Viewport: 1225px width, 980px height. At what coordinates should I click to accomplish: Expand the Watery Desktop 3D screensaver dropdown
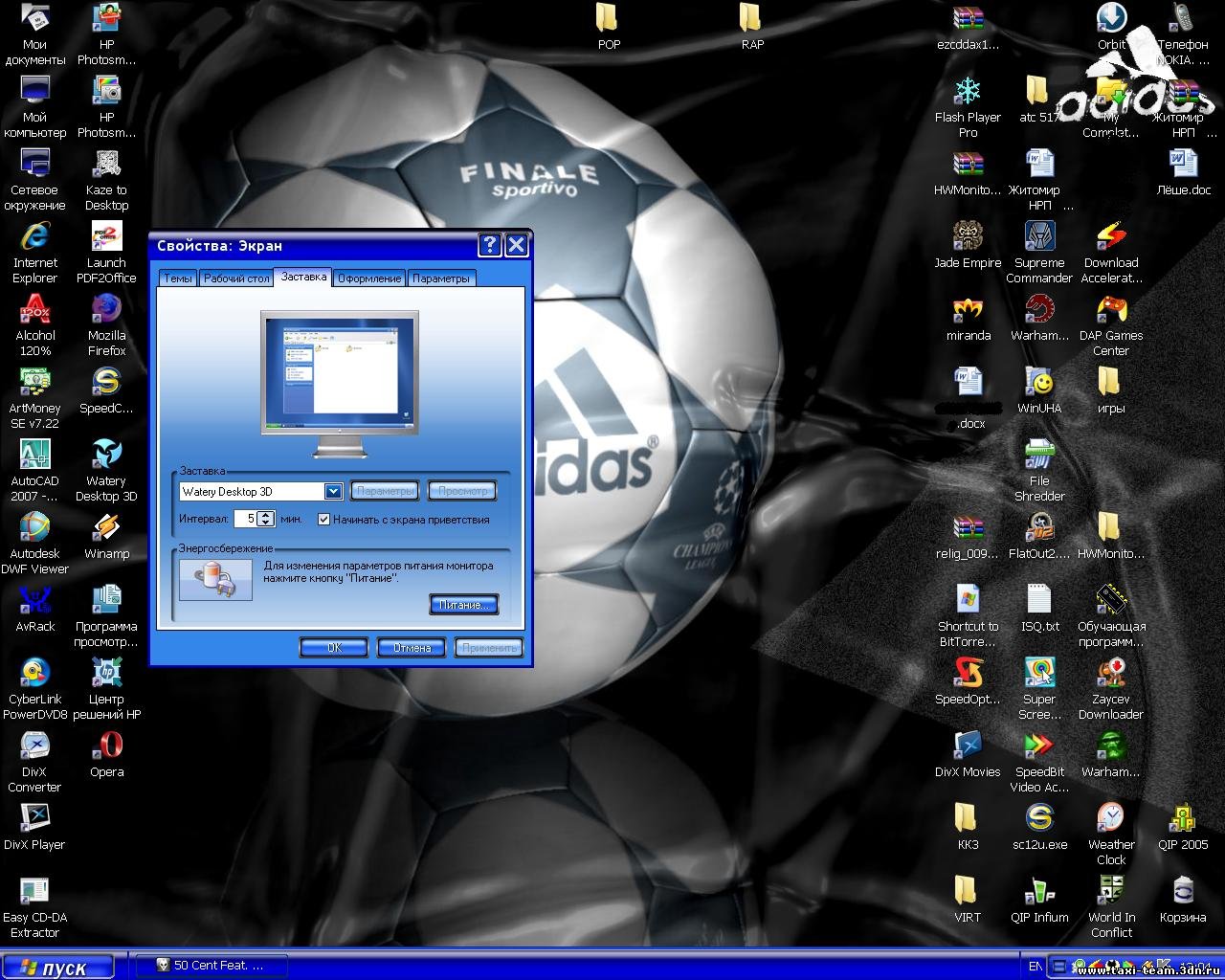click(x=333, y=491)
